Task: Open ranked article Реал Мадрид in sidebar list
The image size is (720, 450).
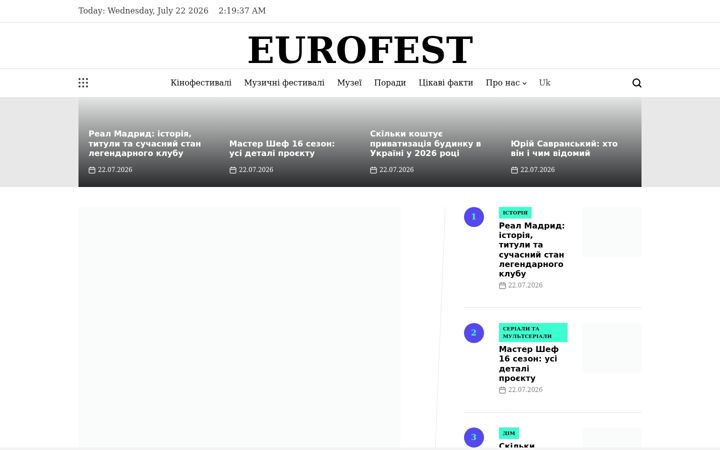Action: pyautogui.click(x=532, y=249)
